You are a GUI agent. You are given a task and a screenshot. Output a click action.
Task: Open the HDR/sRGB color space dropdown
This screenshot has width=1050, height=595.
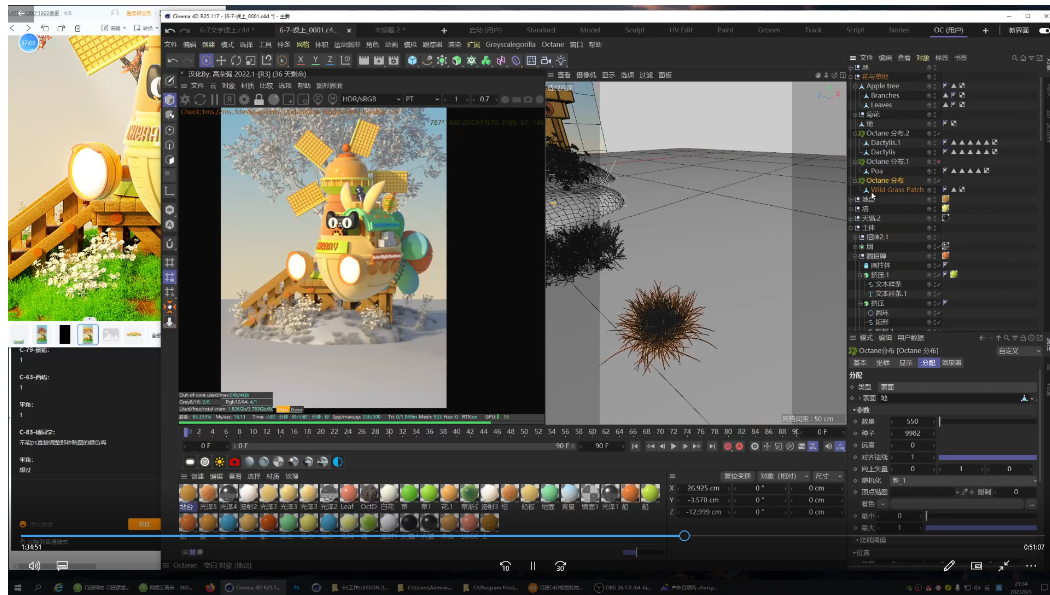click(x=371, y=99)
